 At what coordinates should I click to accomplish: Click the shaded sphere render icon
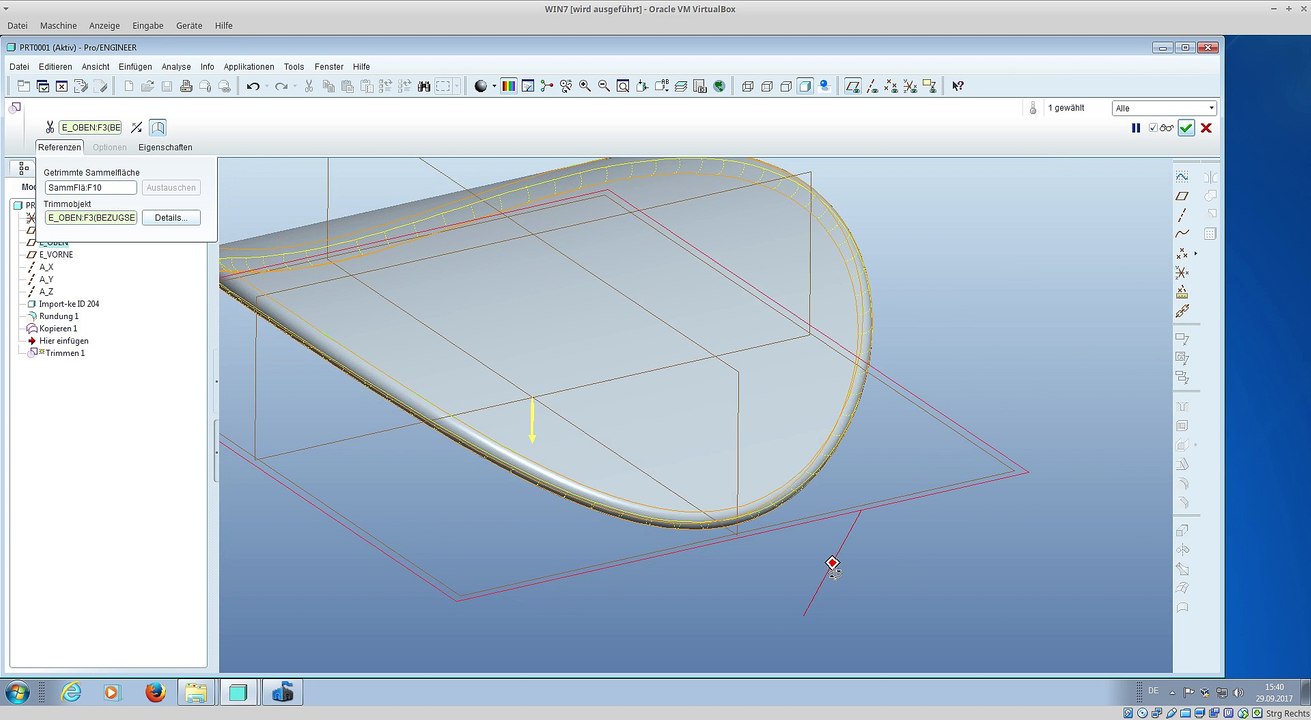[481, 86]
